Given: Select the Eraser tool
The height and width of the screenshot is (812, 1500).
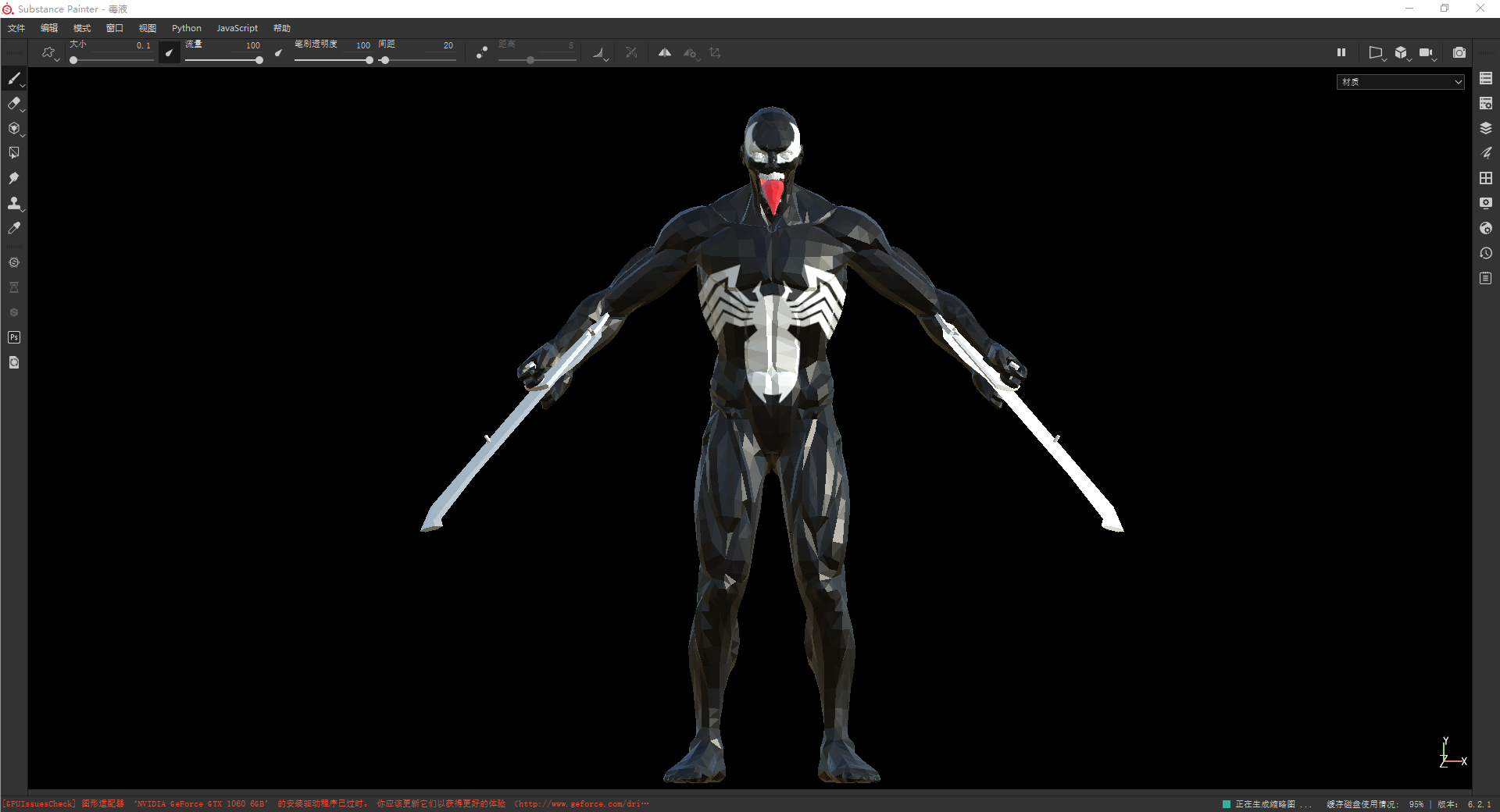Looking at the screenshot, I should [14, 103].
